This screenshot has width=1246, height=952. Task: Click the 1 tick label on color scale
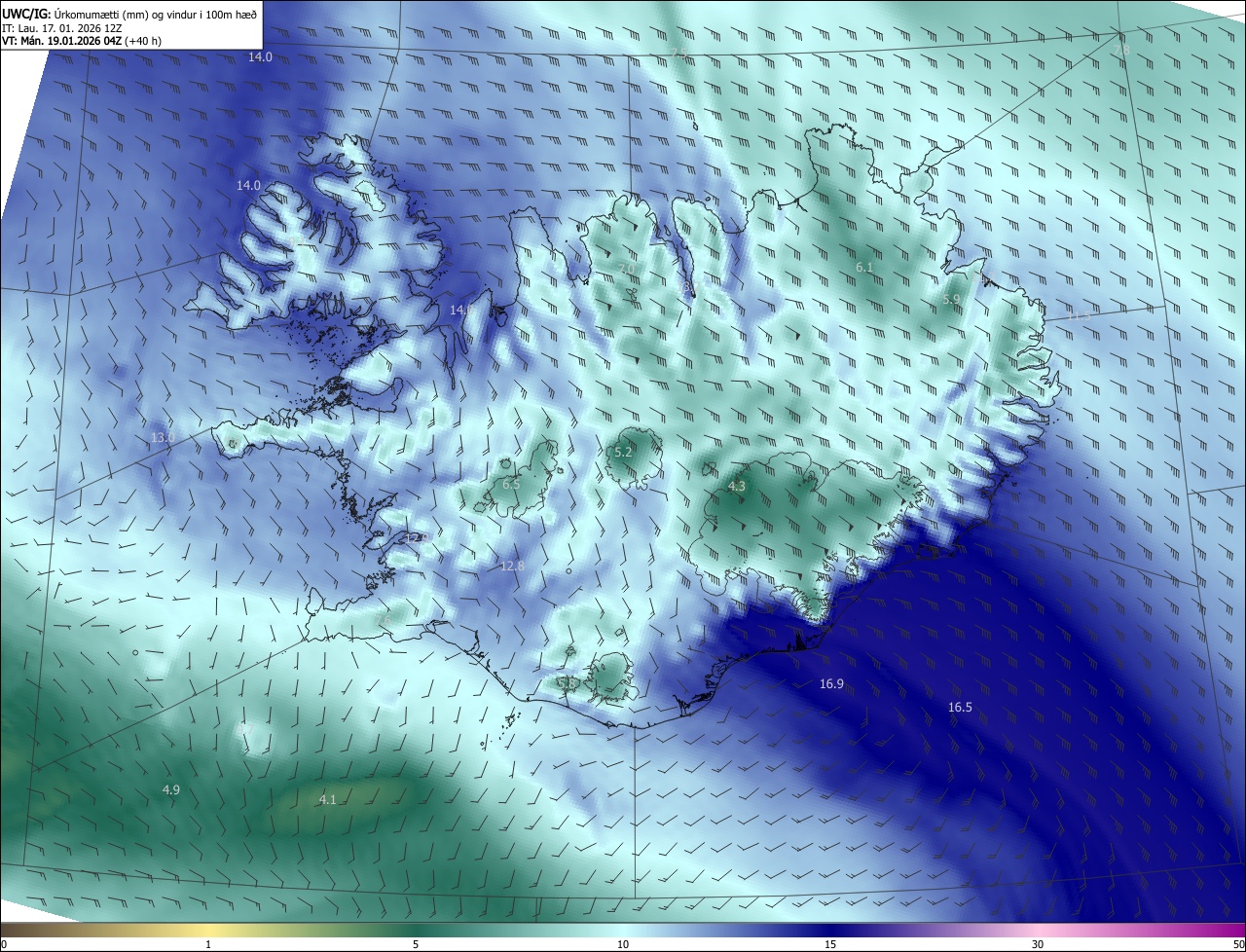[208, 945]
